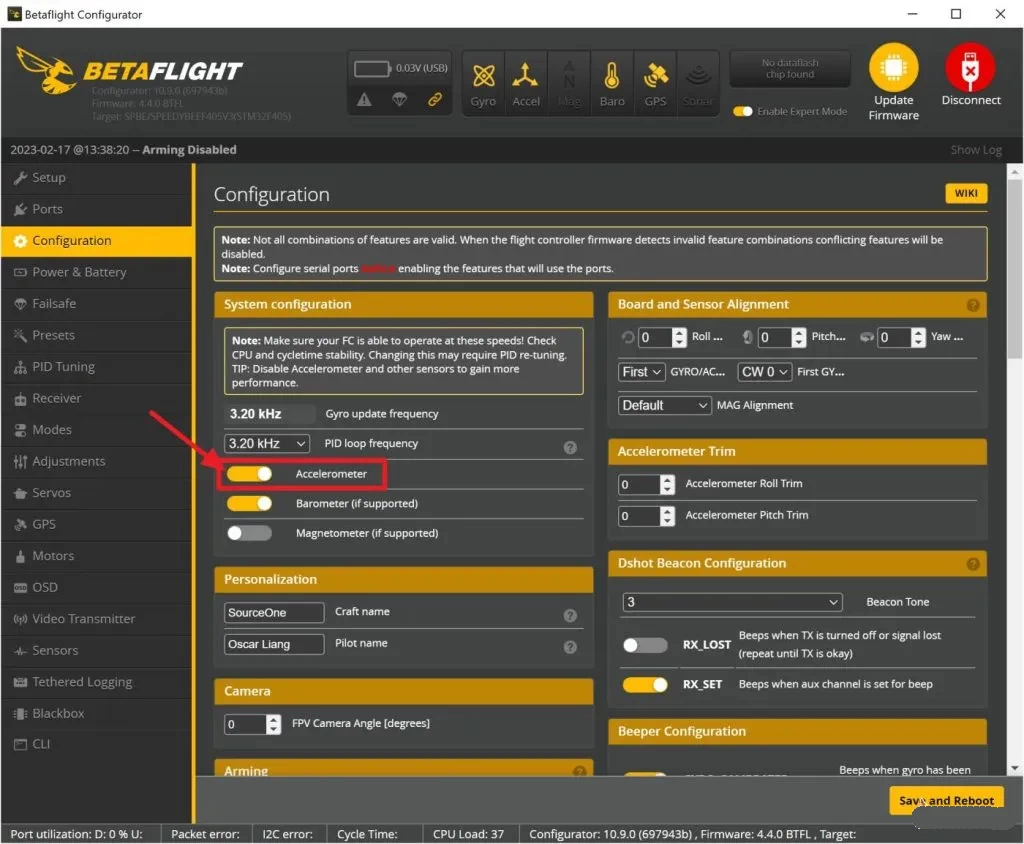Toggle the RX_LOST beacon switch
The width and height of the screenshot is (1024, 844).
[x=645, y=645]
